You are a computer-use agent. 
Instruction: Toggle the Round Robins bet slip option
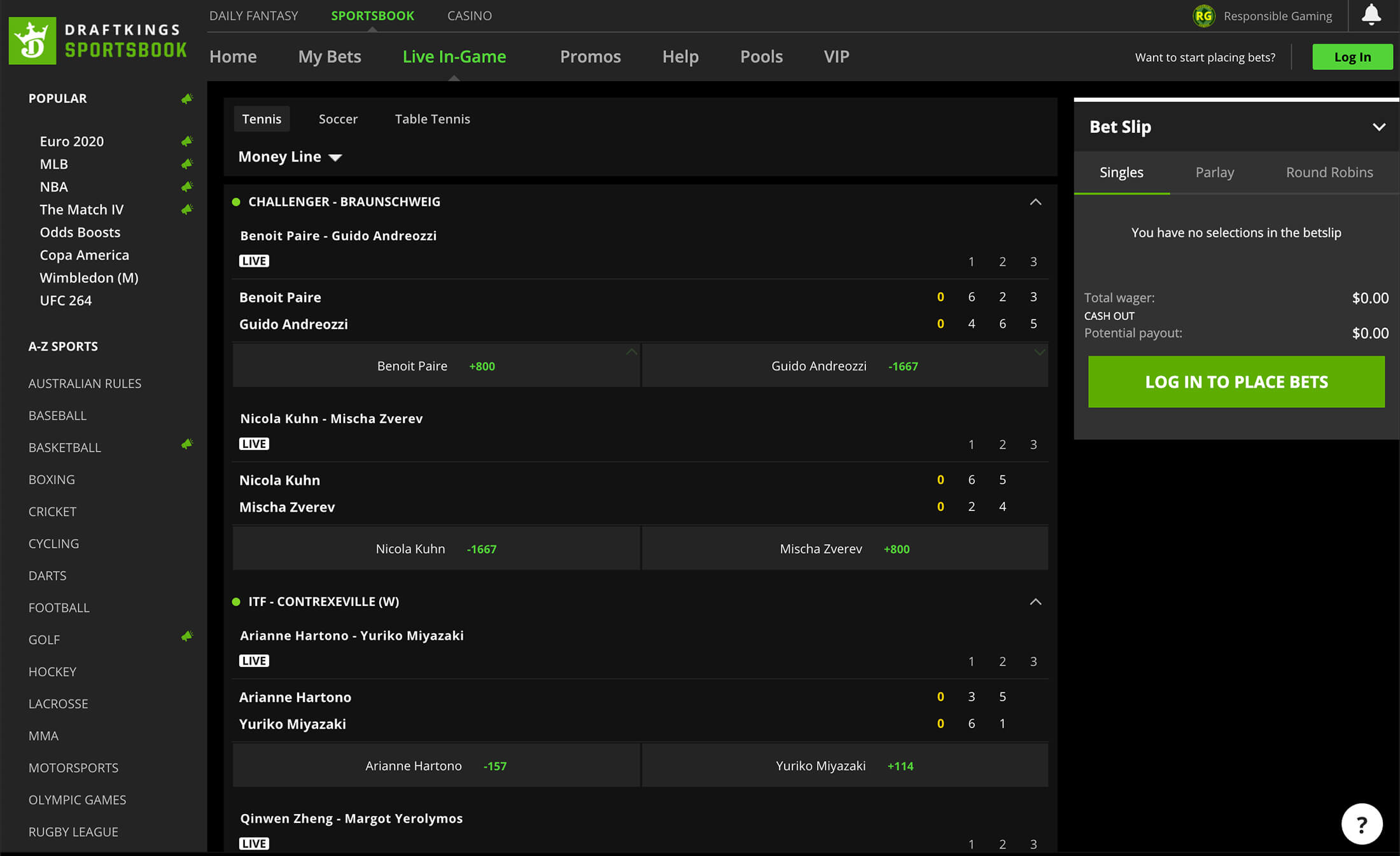[x=1330, y=172]
